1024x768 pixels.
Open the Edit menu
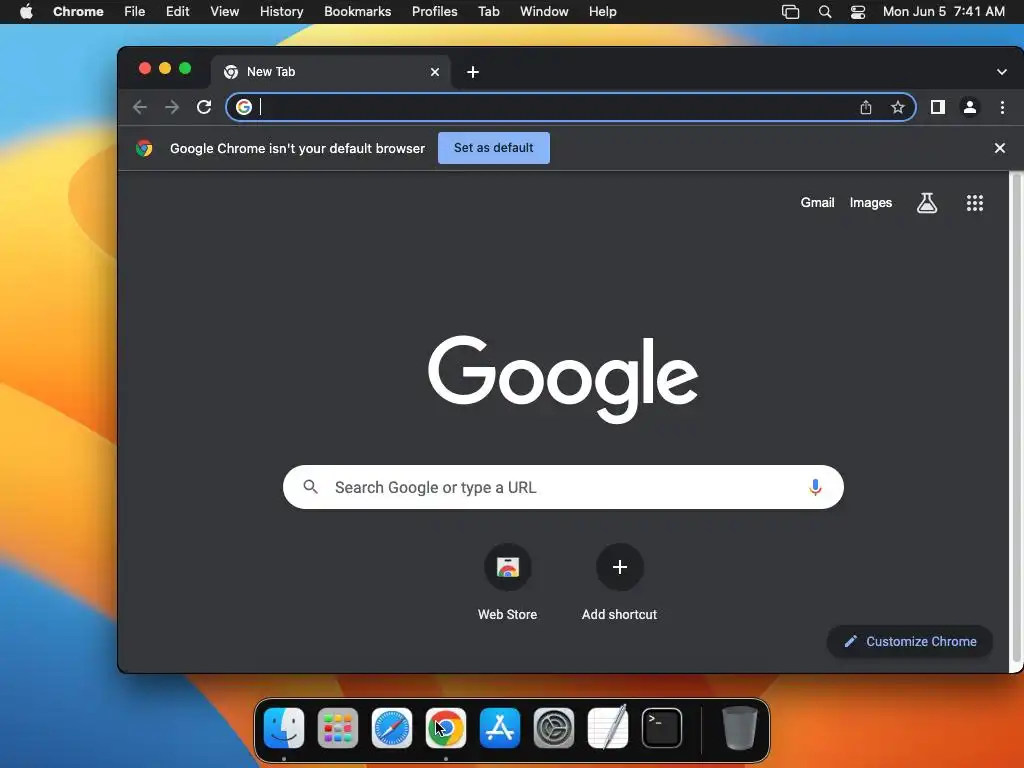pos(177,11)
